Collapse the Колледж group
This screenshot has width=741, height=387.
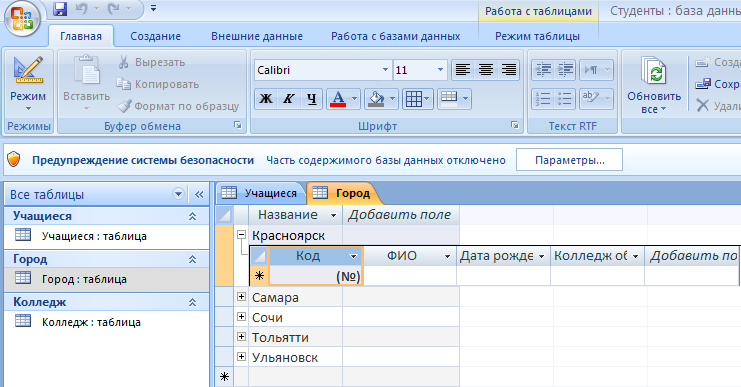[192, 302]
